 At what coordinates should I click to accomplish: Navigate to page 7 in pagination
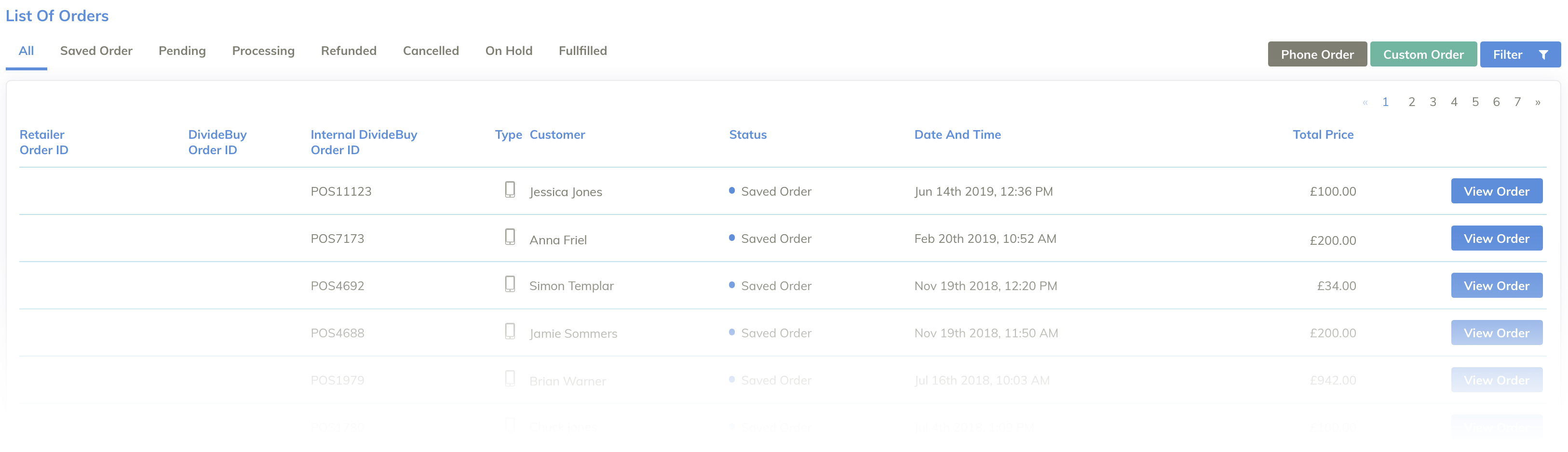1517,102
